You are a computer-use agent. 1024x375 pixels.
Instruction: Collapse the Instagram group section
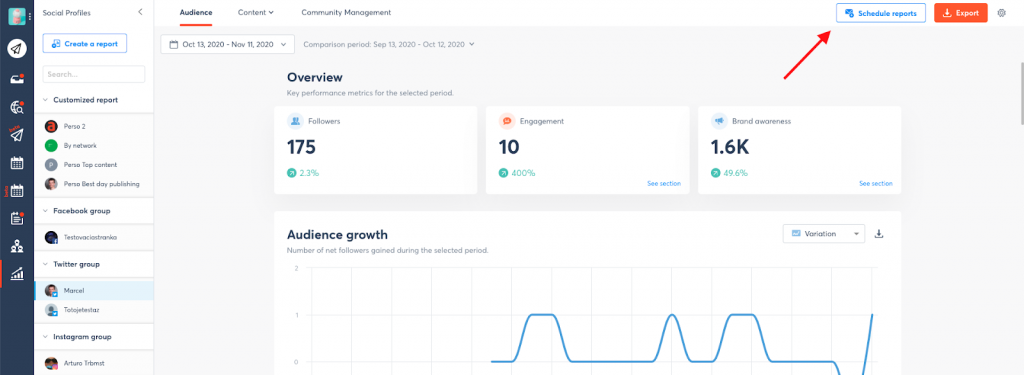coord(45,336)
